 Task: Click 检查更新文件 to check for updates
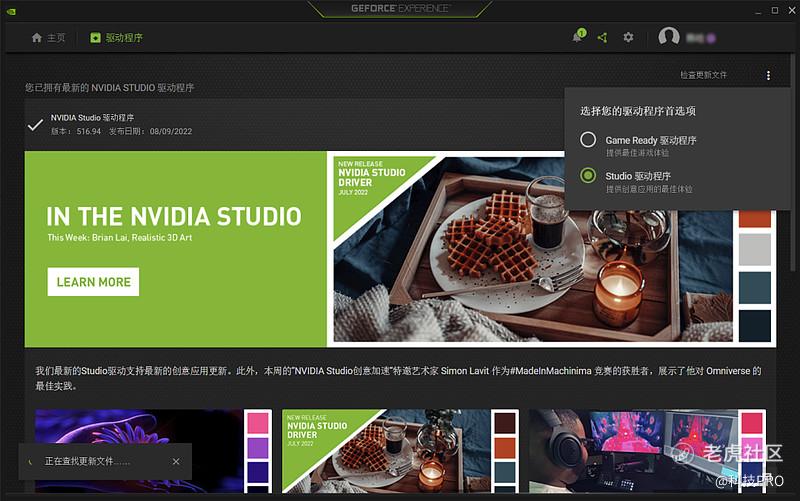(703, 75)
